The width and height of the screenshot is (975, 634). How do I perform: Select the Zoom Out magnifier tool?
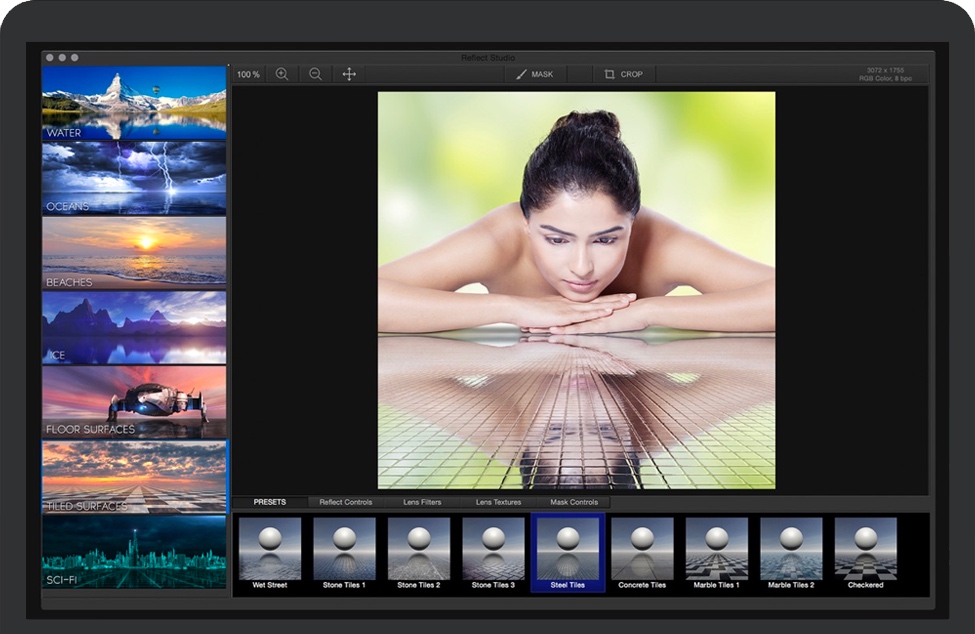coord(317,73)
